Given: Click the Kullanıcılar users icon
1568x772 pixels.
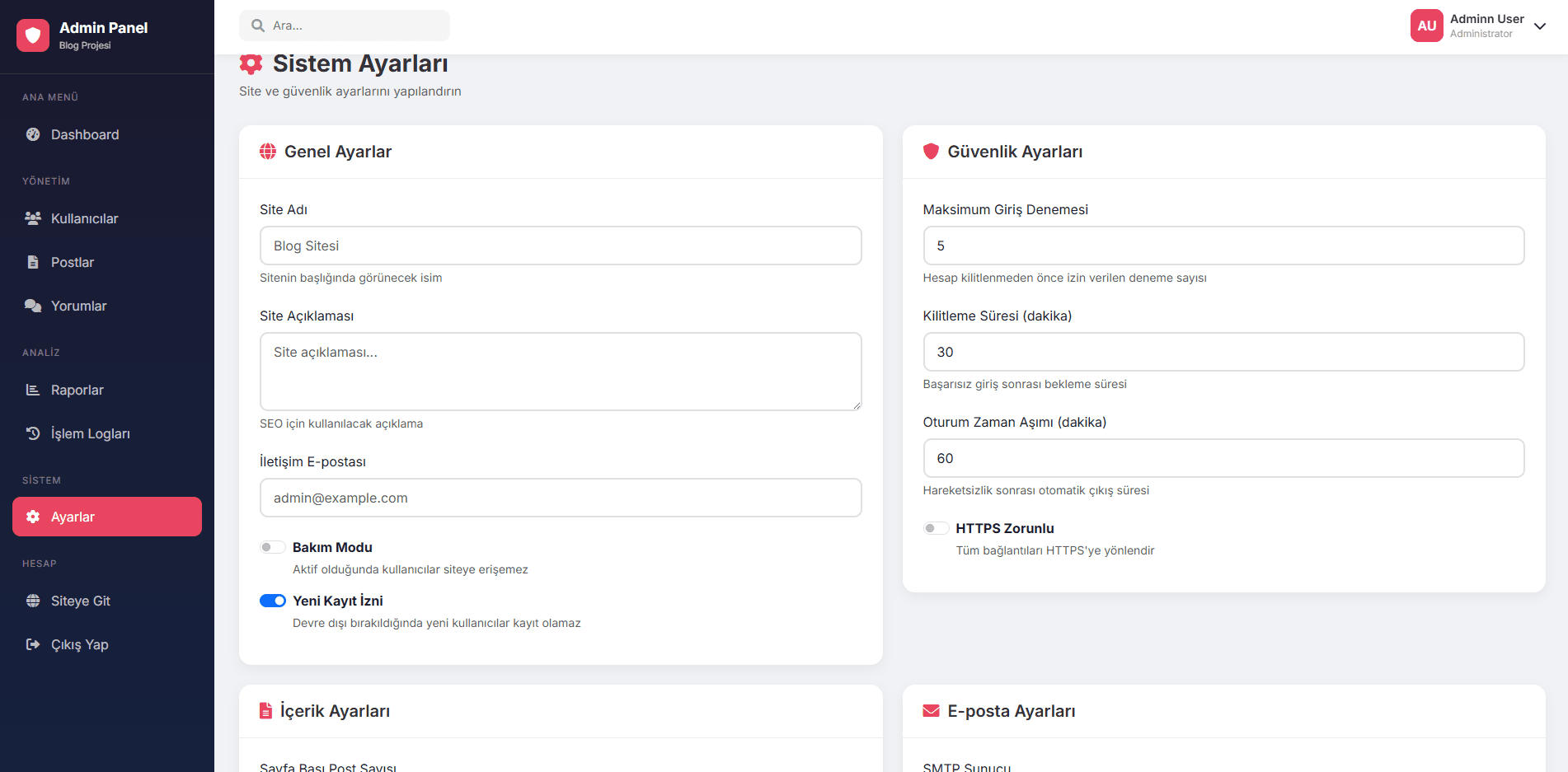Looking at the screenshot, I should pyautogui.click(x=33, y=218).
